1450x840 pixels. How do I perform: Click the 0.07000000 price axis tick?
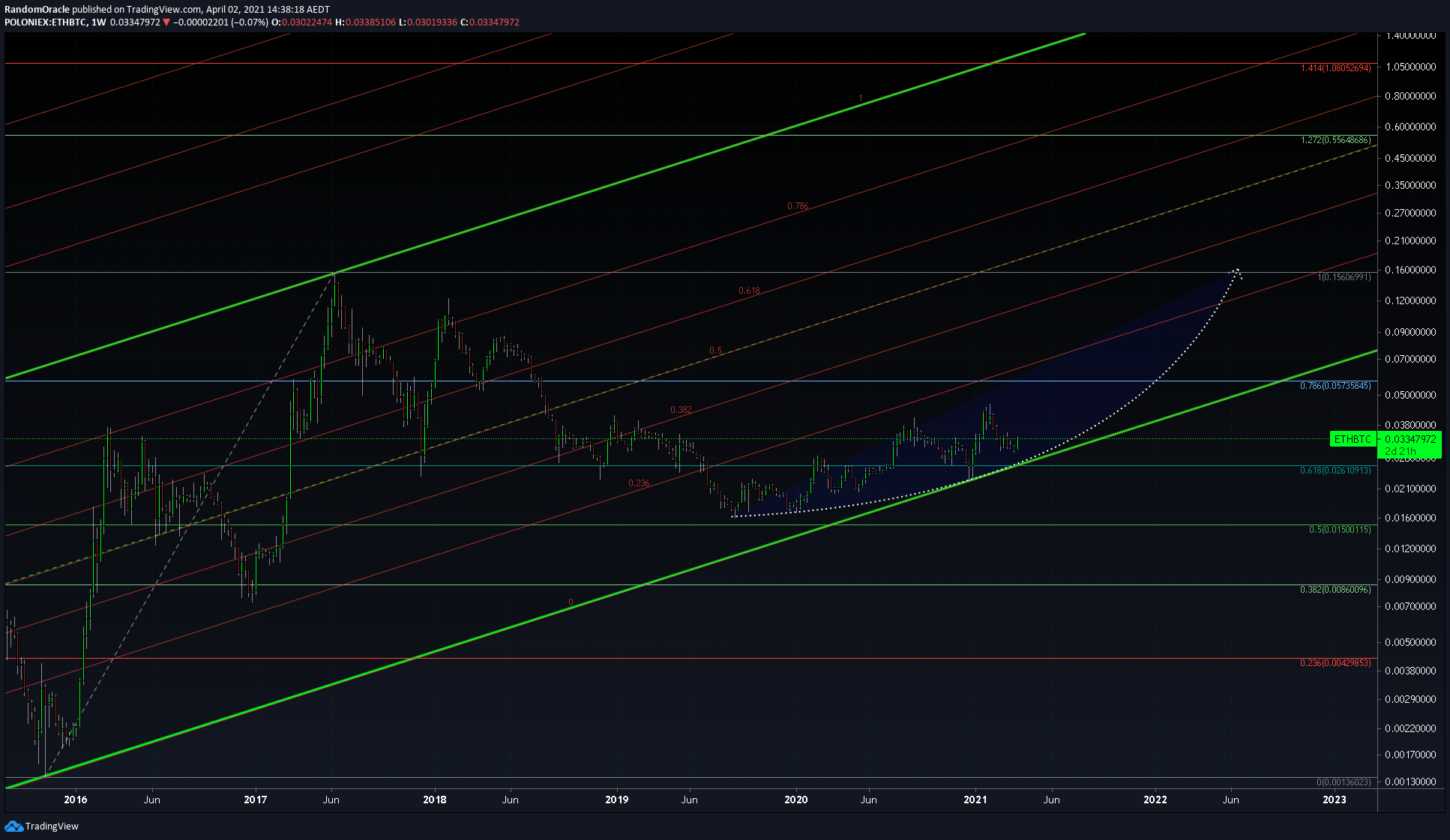coord(1411,359)
